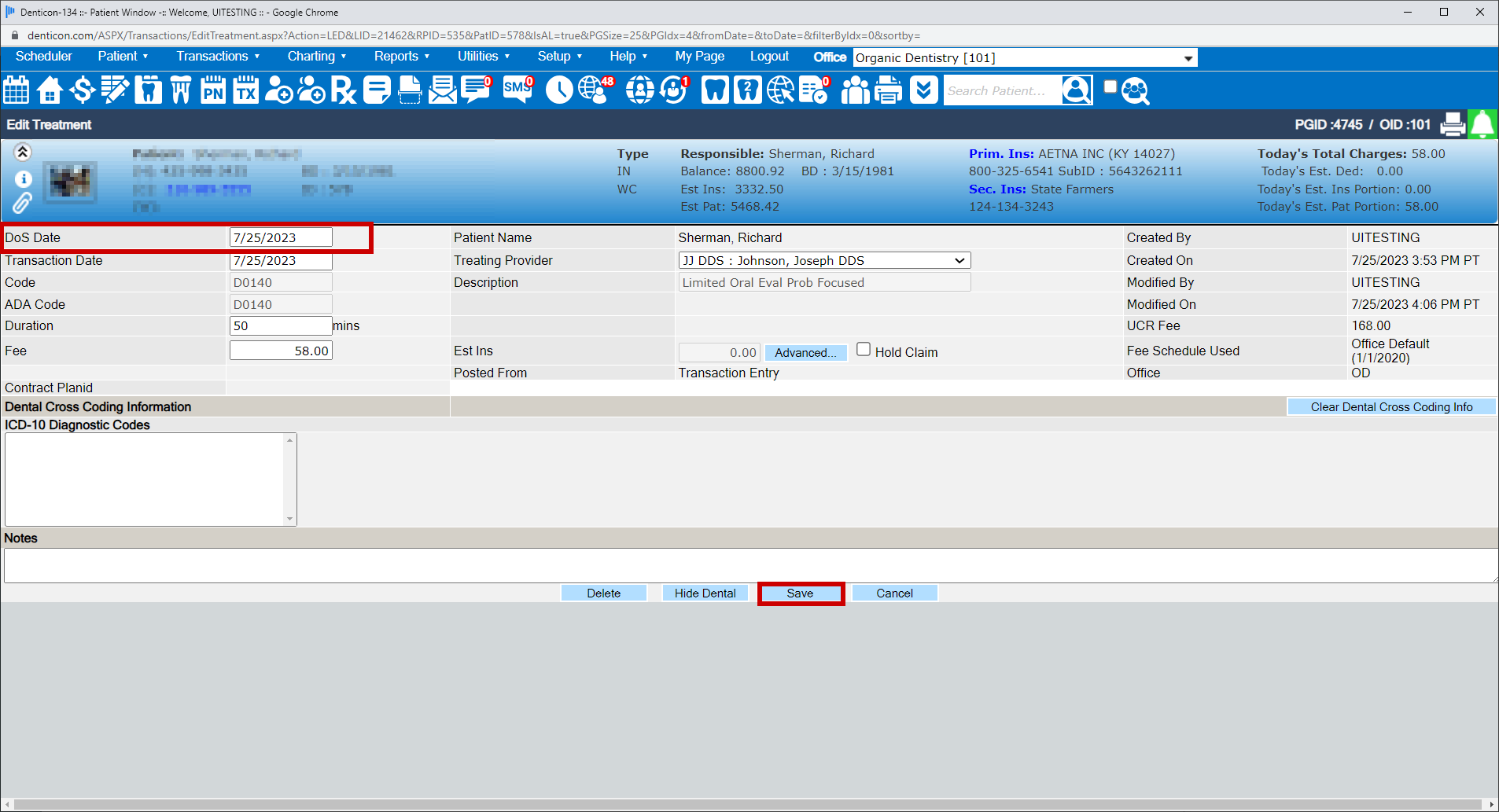Open the Reports menu
This screenshot has width=1499, height=812.
(401, 57)
